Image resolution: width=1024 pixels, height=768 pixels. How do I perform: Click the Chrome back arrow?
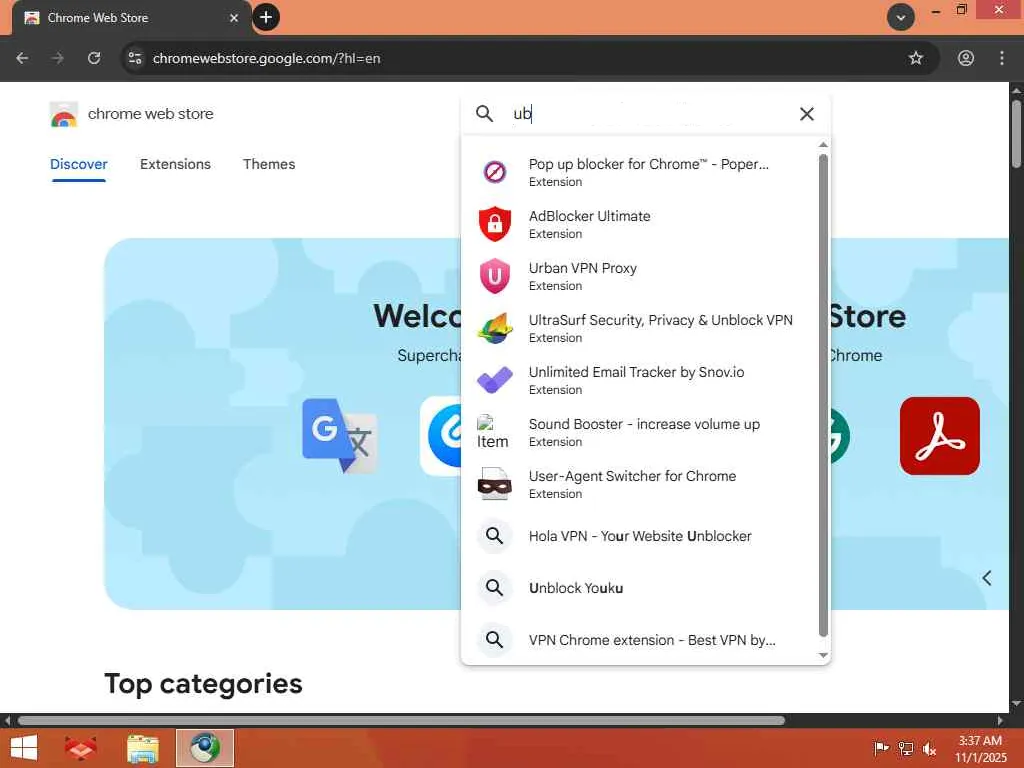click(22, 58)
